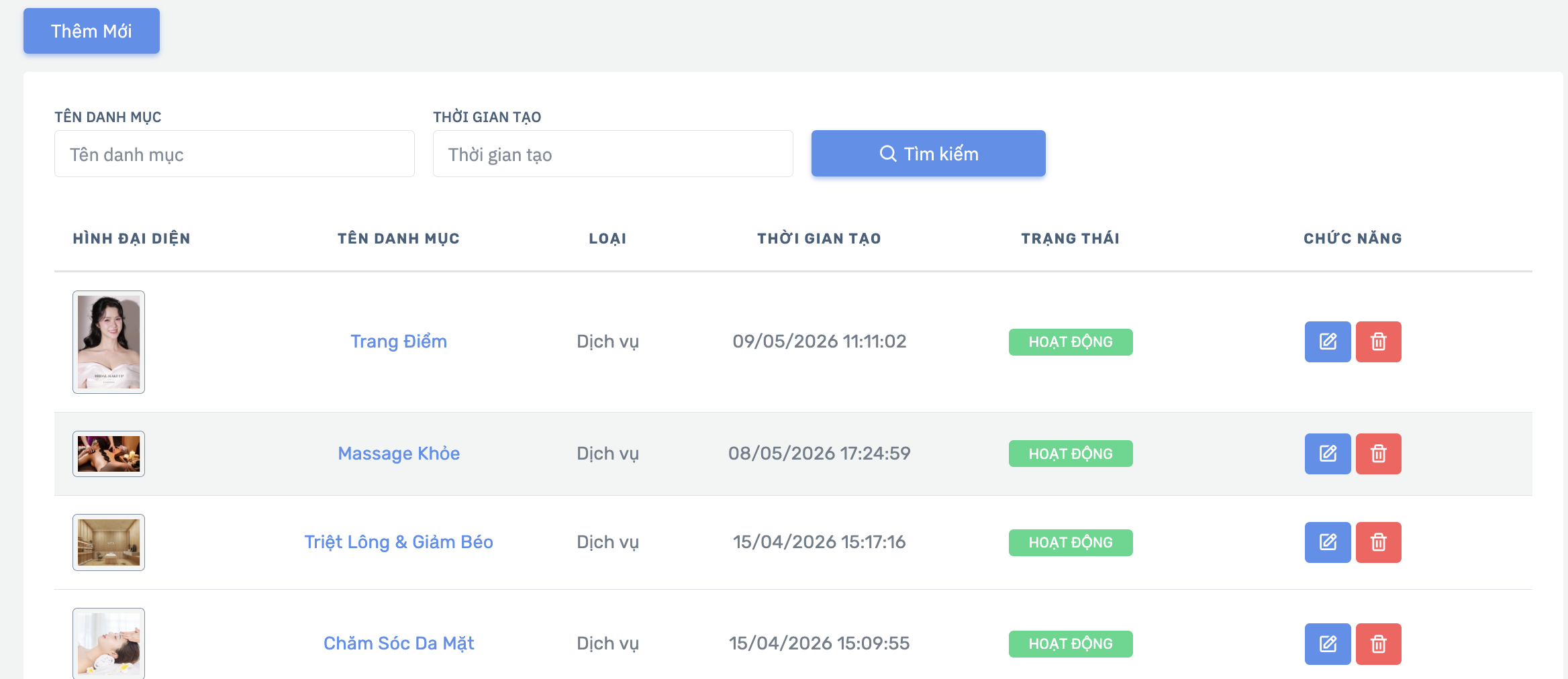Edit Triệt Lông & Giảm Béo category

[1328, 542]
